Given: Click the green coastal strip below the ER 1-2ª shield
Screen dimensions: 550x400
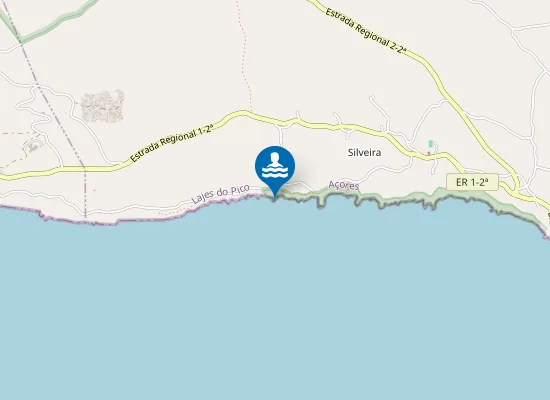Looking at the screenshot, I should pos(470,196).
